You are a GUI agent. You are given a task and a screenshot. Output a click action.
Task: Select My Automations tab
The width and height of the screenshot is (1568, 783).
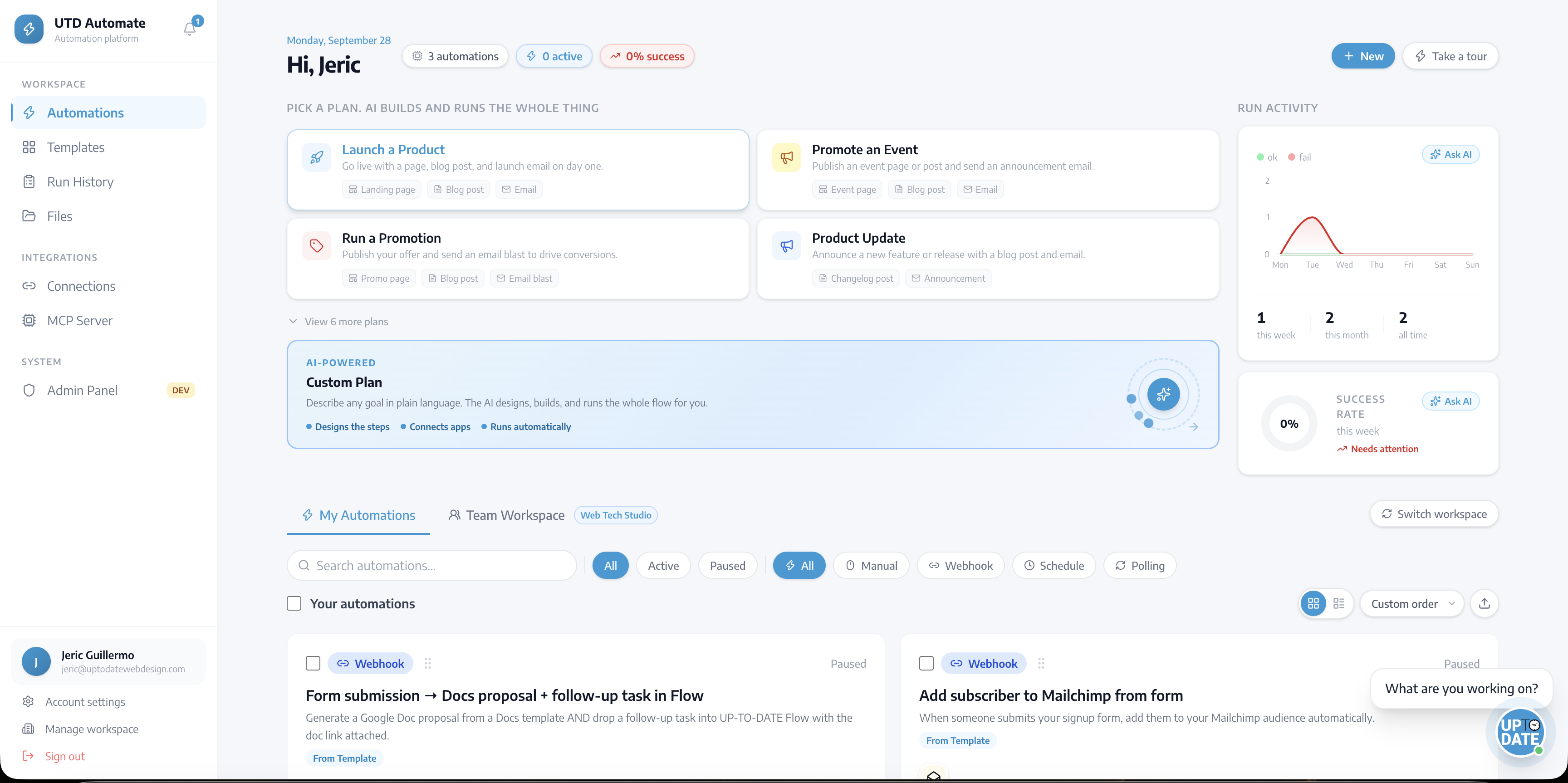point(358,515)
